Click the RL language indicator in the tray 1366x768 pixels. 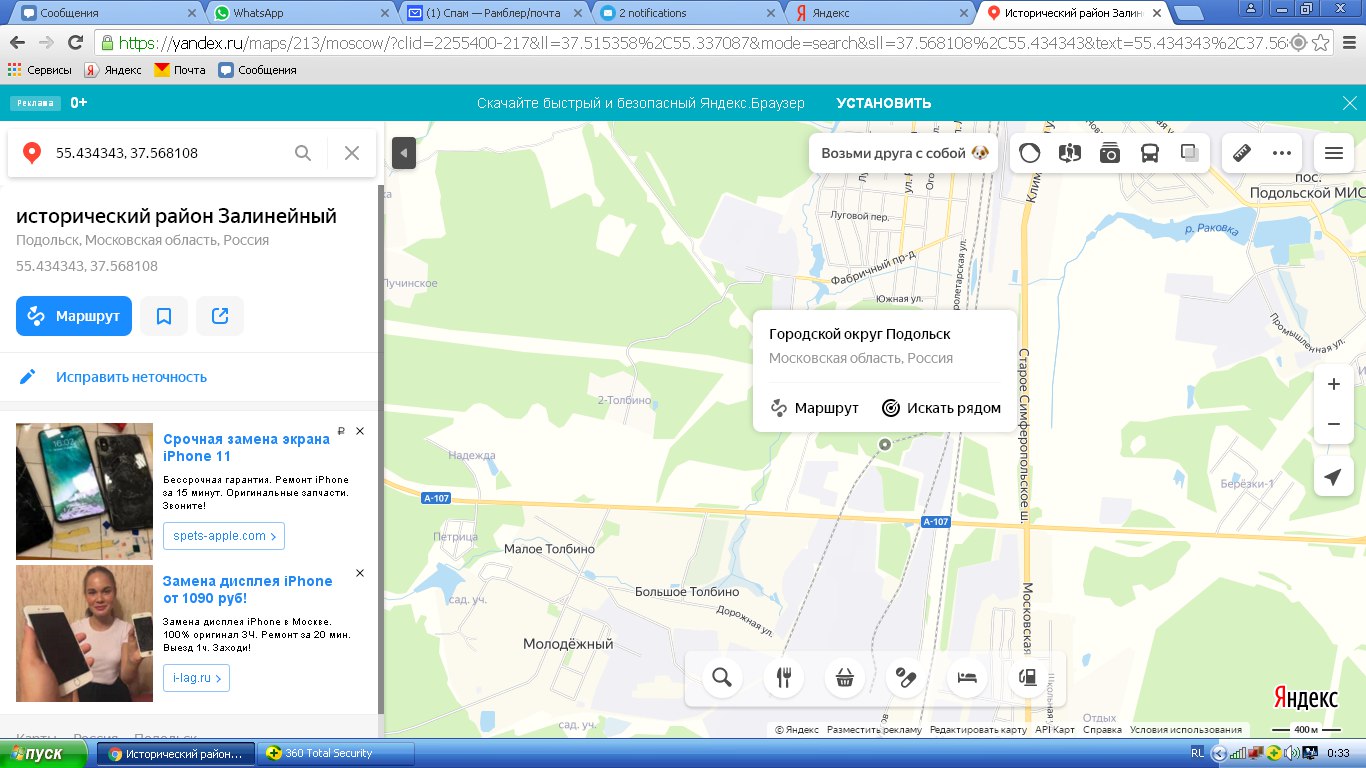click(x=1198, y=753)
